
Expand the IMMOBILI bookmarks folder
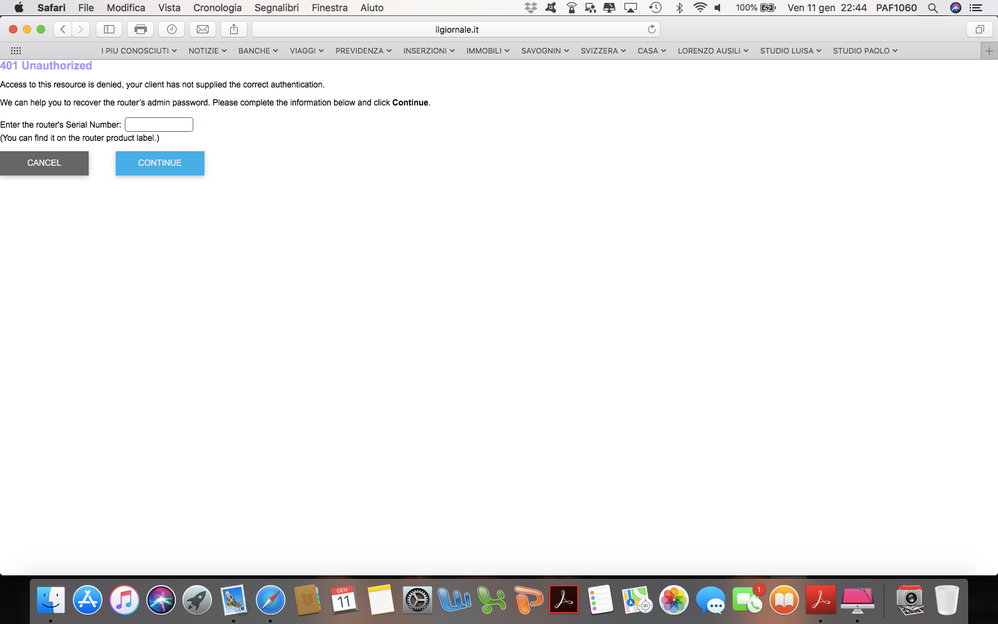(488, 51)
